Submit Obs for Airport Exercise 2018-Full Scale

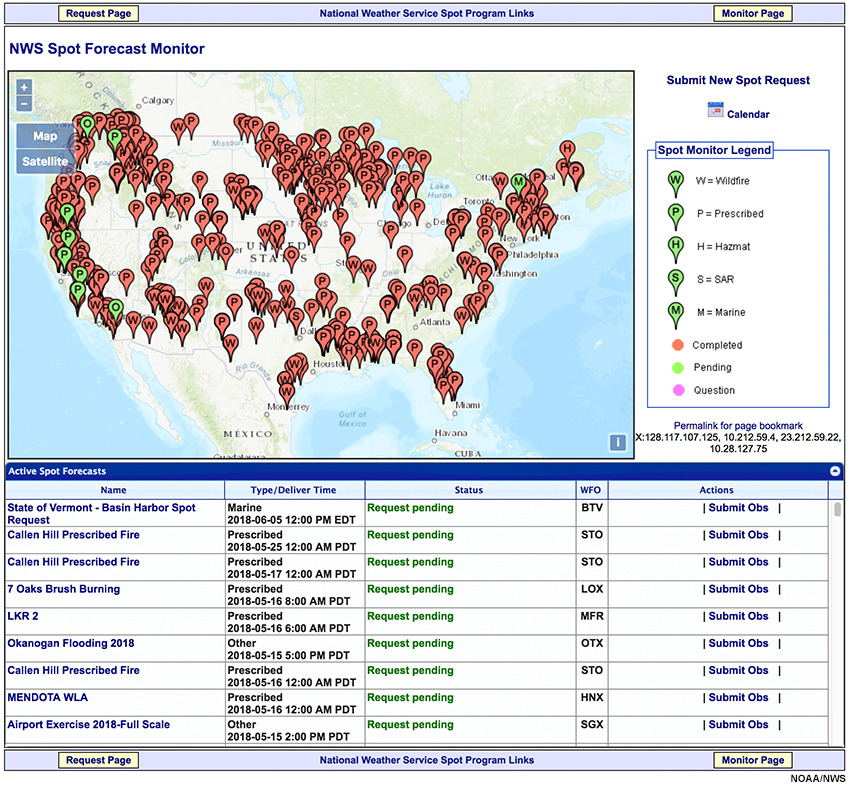pyautogui.click(x=738, y=724)
